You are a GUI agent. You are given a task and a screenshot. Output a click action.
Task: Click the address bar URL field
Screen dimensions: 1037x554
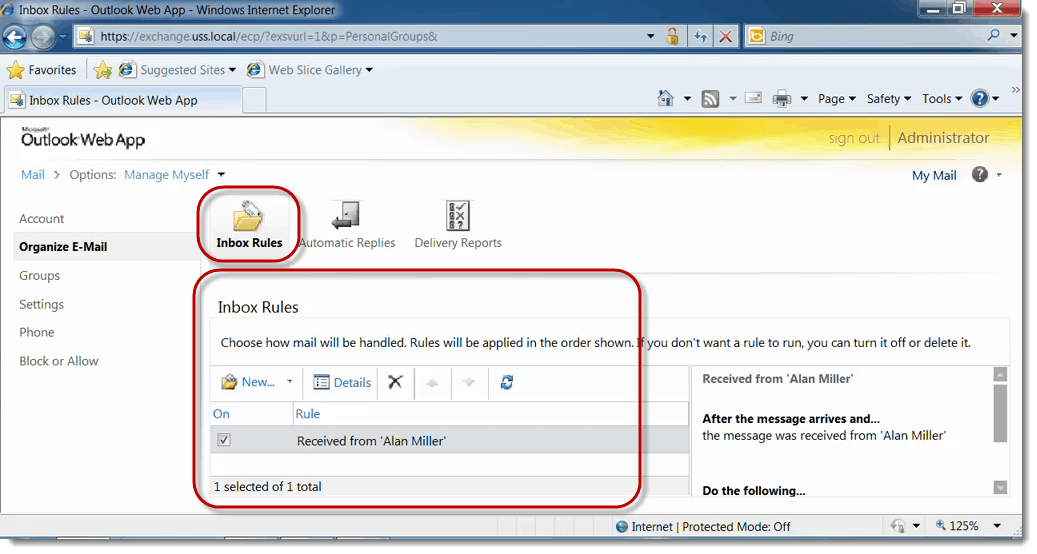pos(370,37)
